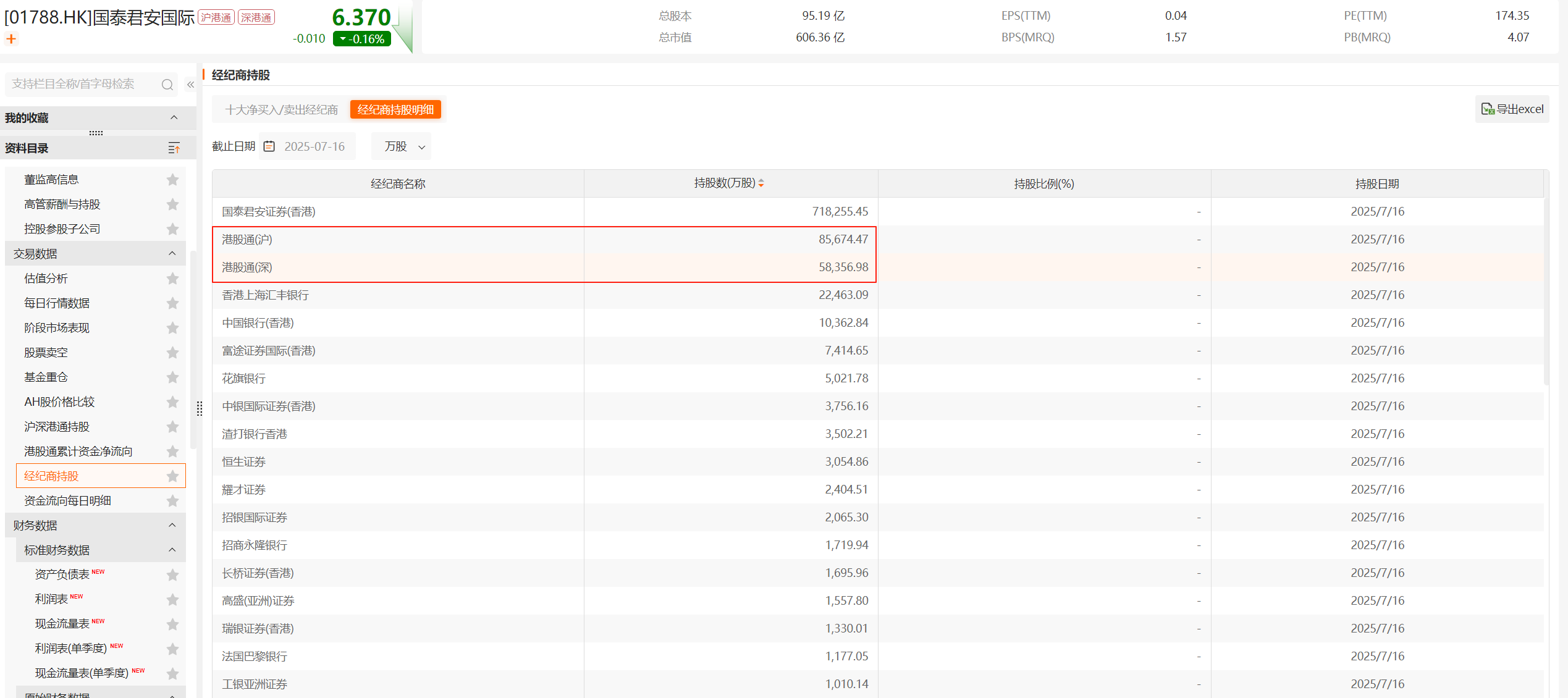
Task: Select the 高盛(亚洲)证券 row
Action: point(878,600)
